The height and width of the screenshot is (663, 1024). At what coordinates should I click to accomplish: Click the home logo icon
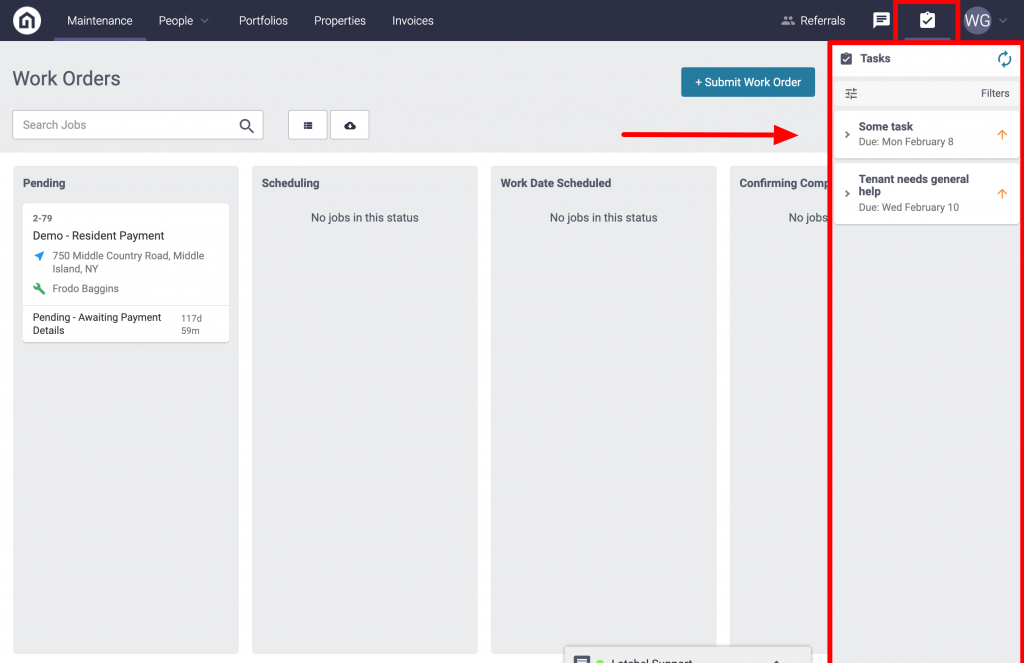[27, 20]
